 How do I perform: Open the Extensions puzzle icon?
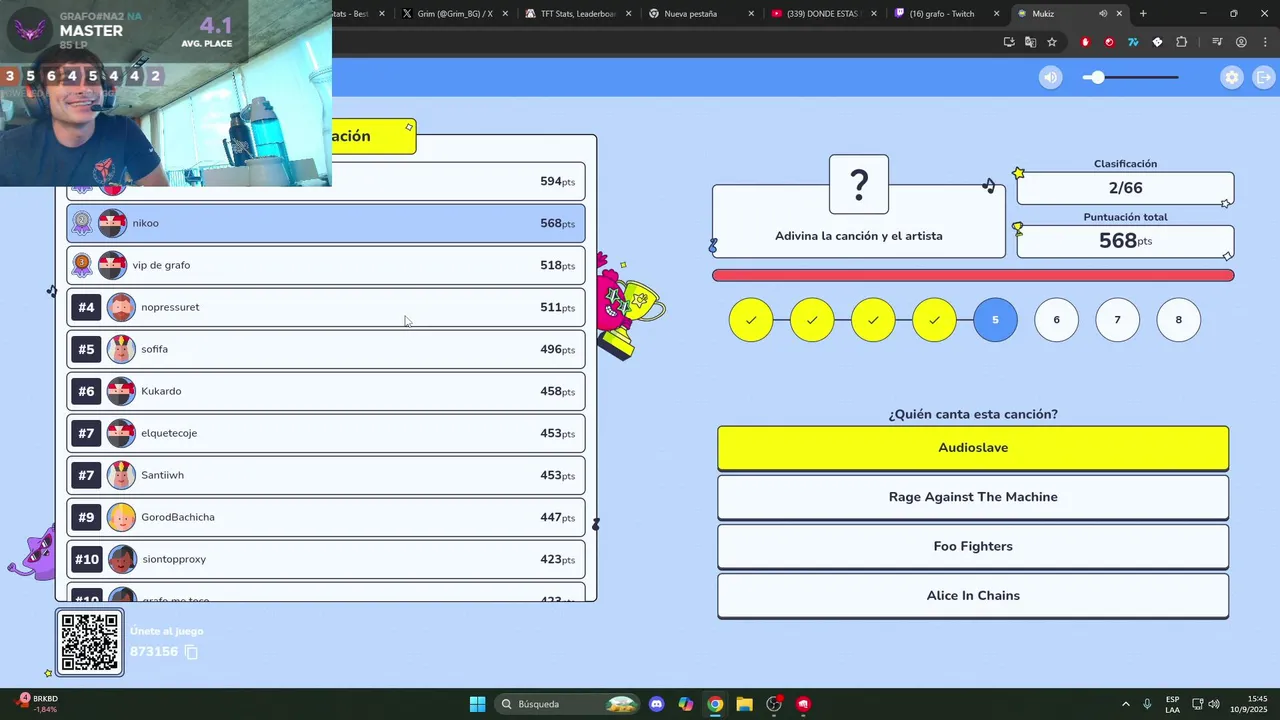1182,42
